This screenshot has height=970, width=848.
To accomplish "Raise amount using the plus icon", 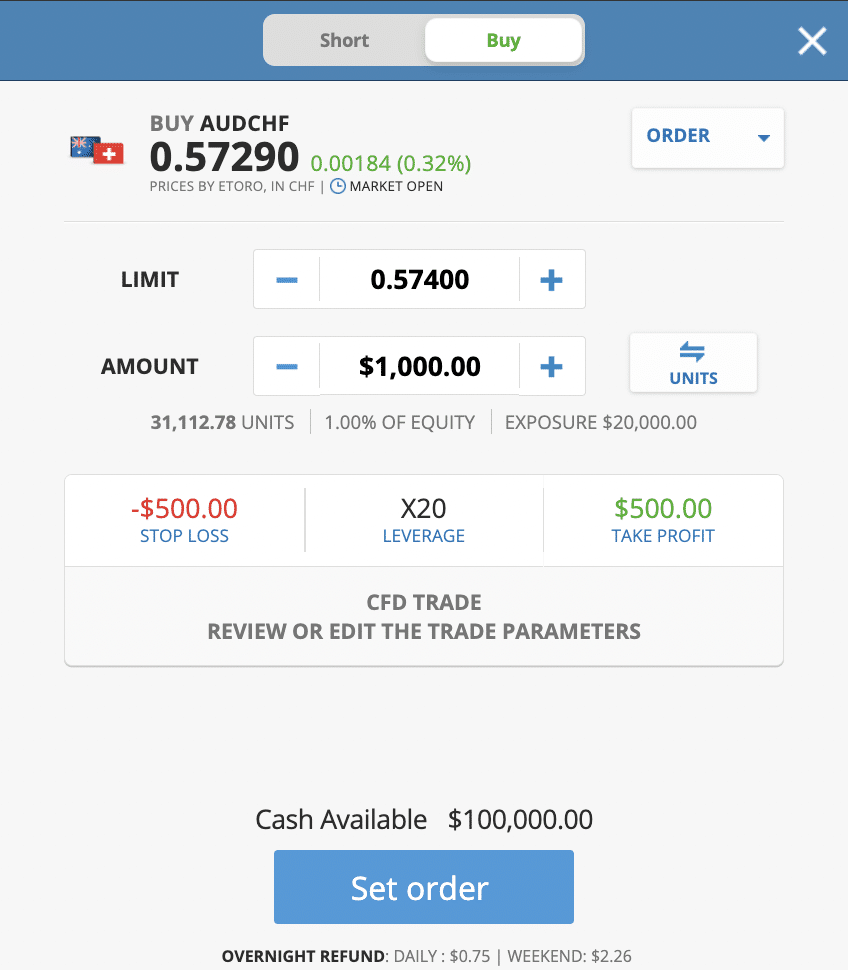I will 551,366.
